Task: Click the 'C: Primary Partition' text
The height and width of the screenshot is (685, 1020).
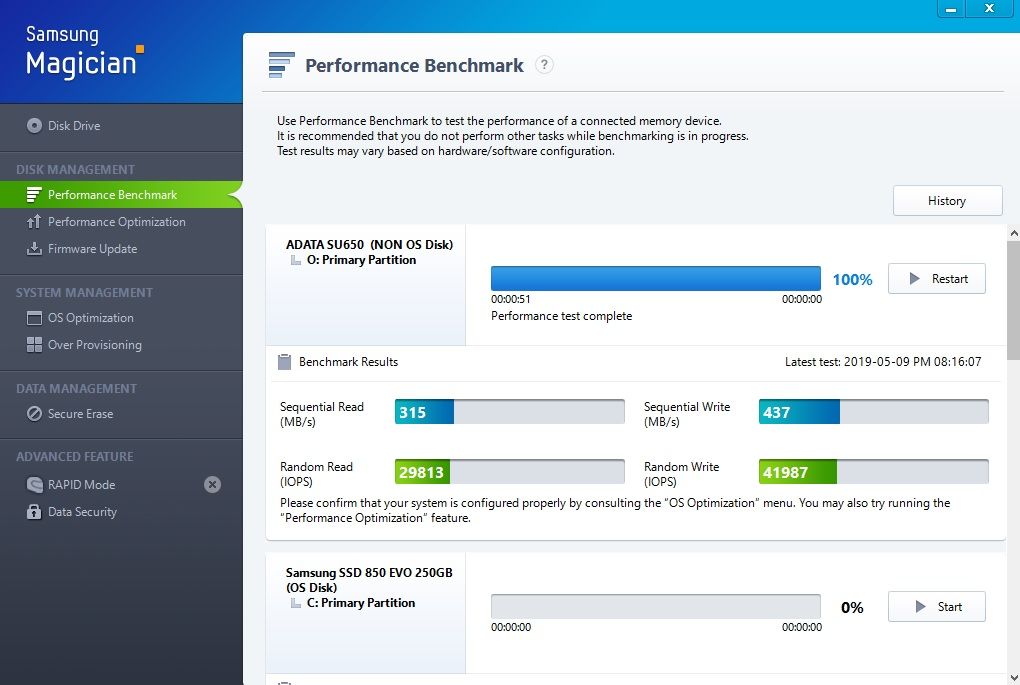Action: click(361, 603)
